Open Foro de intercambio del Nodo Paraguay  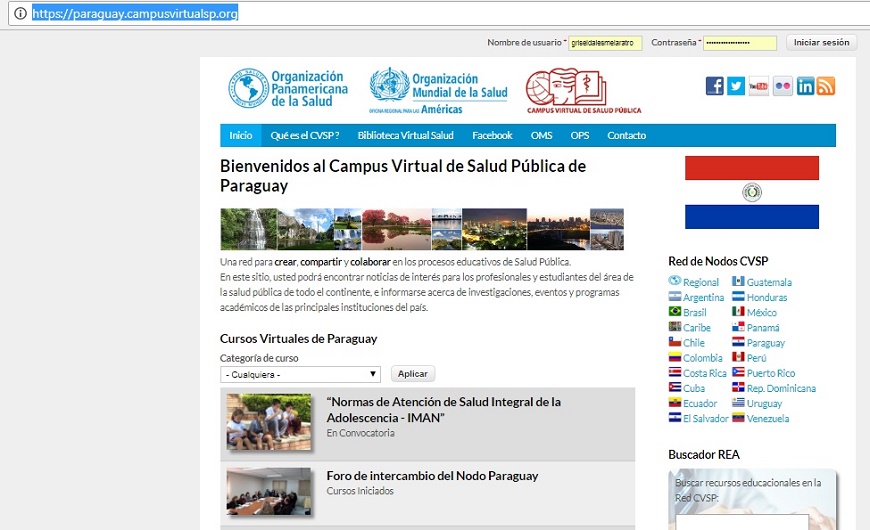click(x=432, y=476)
